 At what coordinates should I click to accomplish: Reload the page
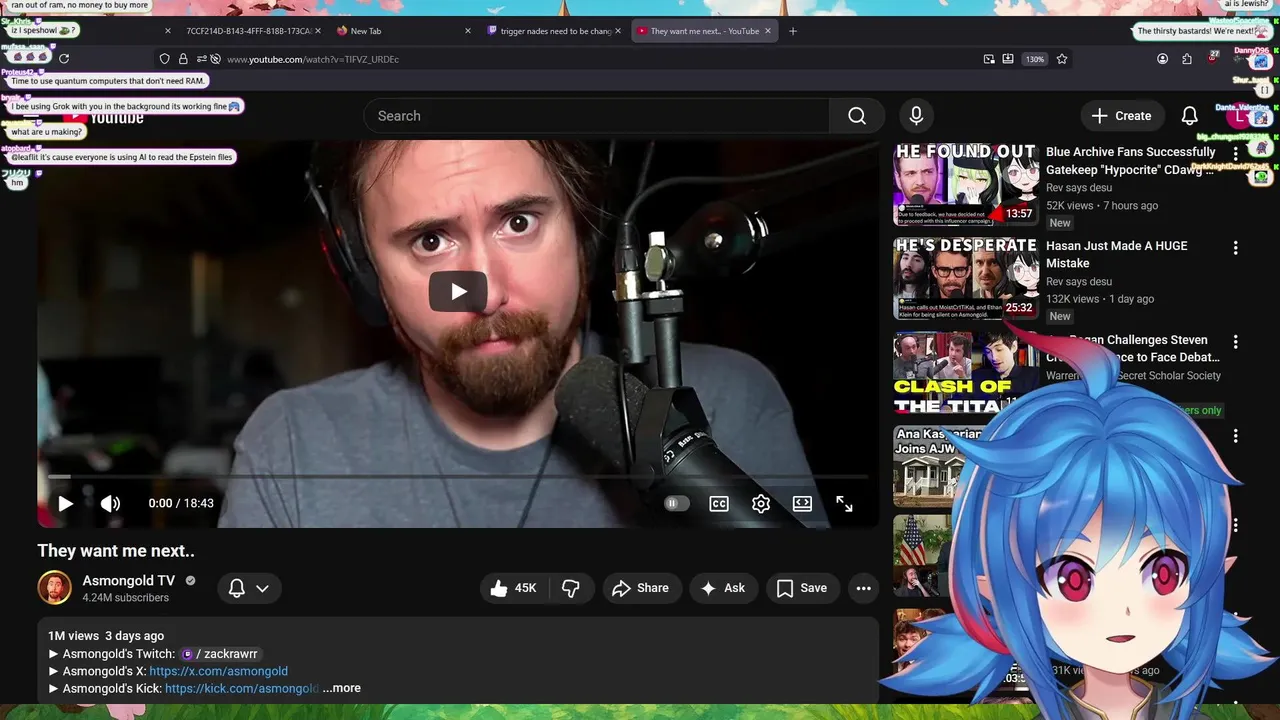(x=64, y=59)
